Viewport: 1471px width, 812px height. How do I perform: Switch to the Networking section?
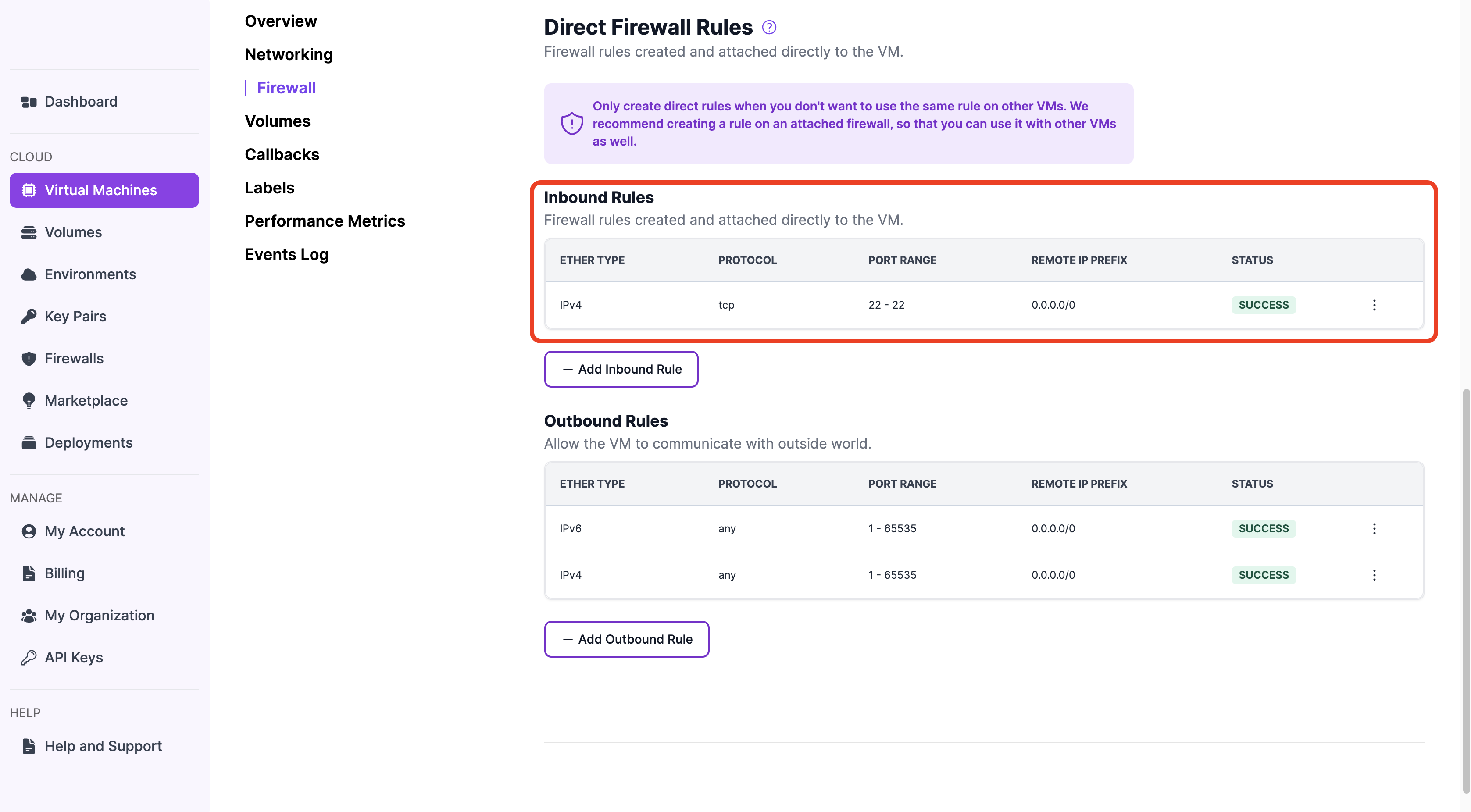point(289,54)
